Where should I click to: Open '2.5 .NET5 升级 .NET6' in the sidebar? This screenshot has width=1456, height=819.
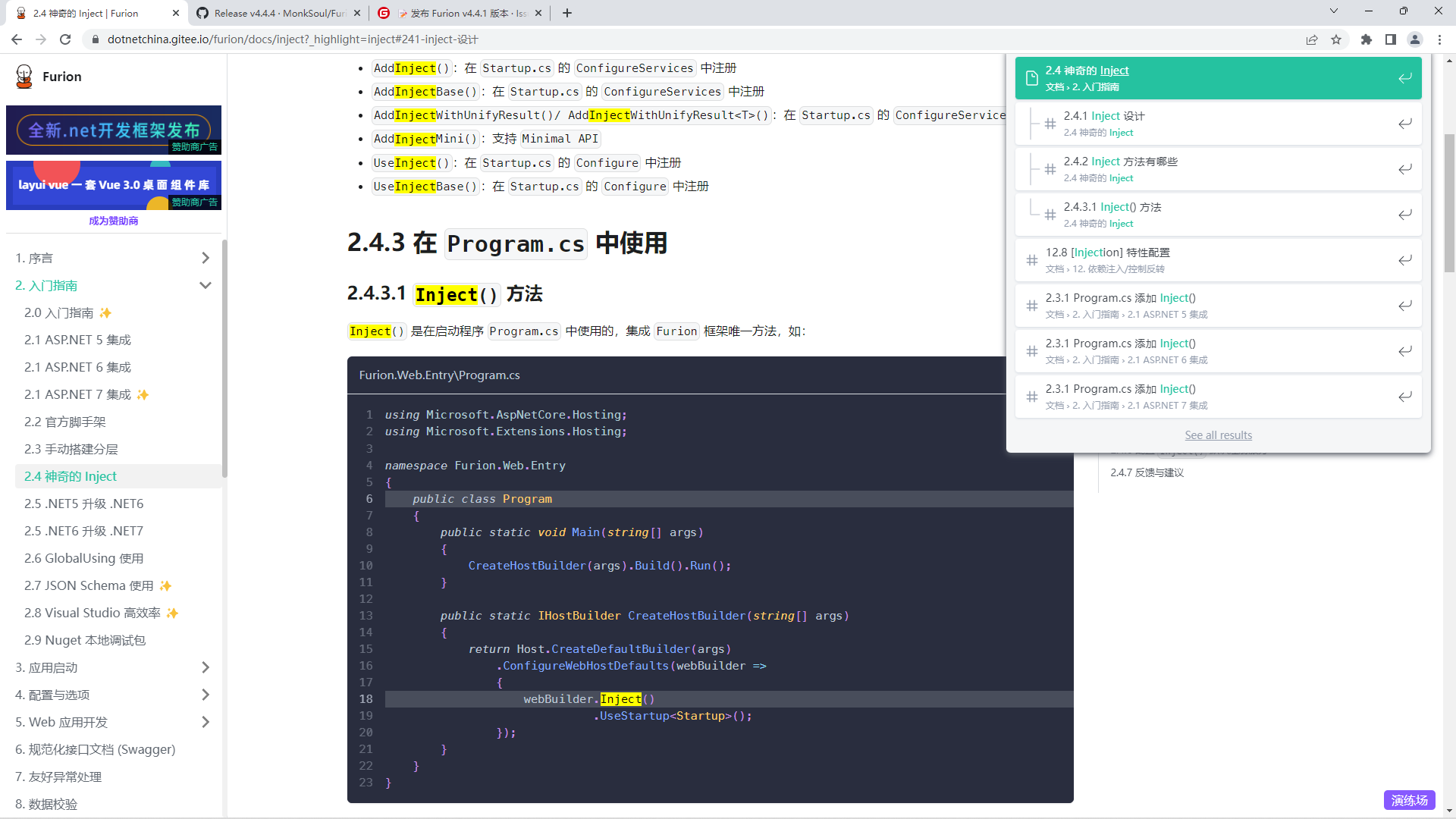pos(83,504)
